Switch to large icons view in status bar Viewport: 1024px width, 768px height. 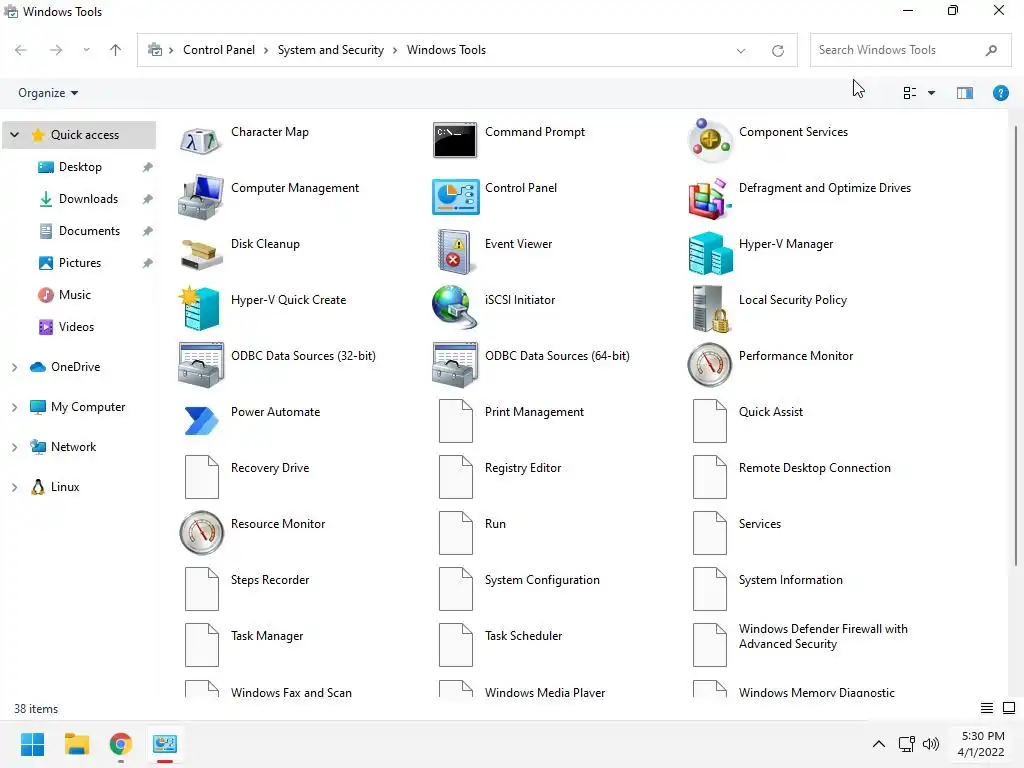[x=1009, y=708]
